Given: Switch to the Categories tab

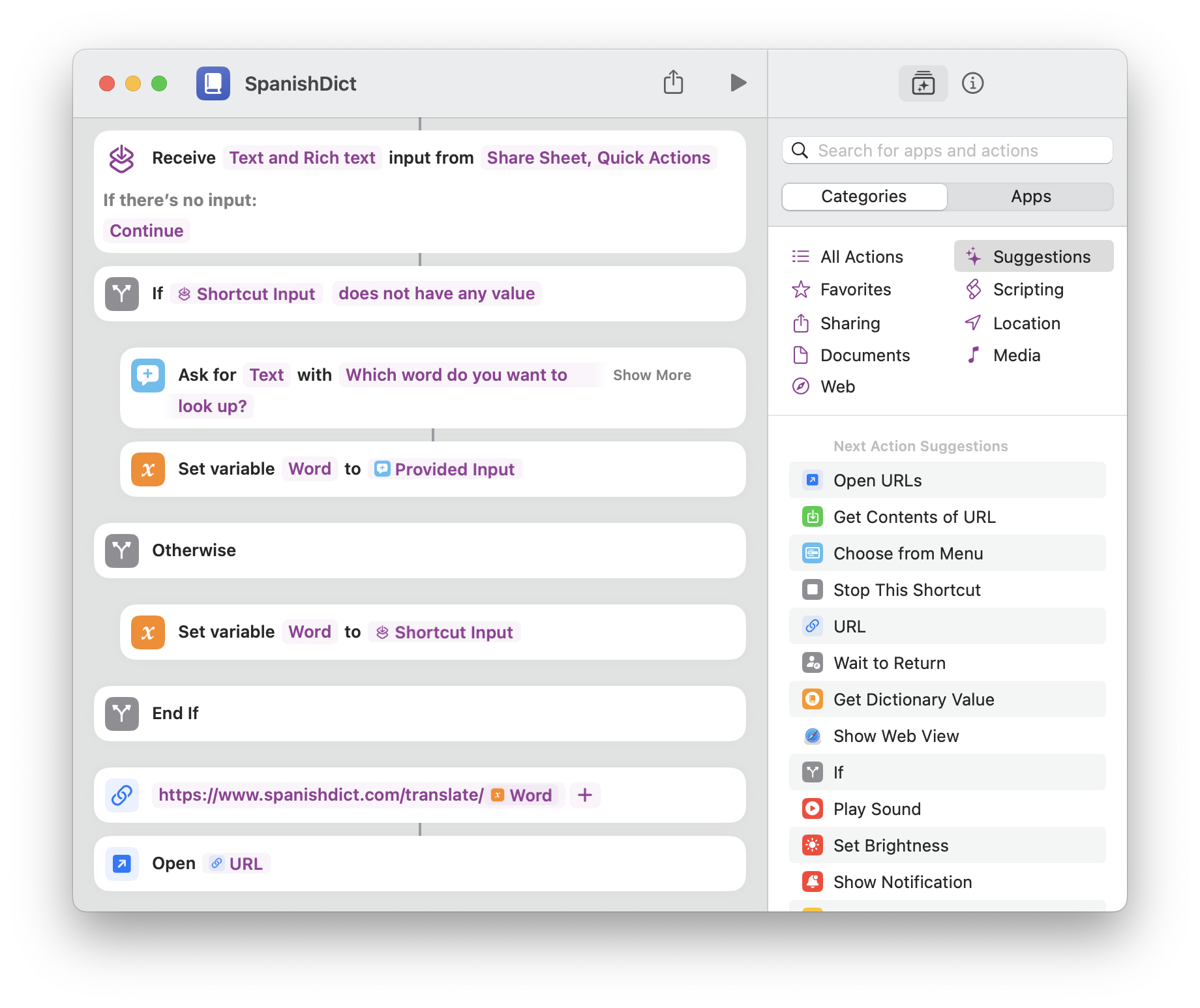Looking at the screenshot, I should pyautogui.click(x=864, y=197).
